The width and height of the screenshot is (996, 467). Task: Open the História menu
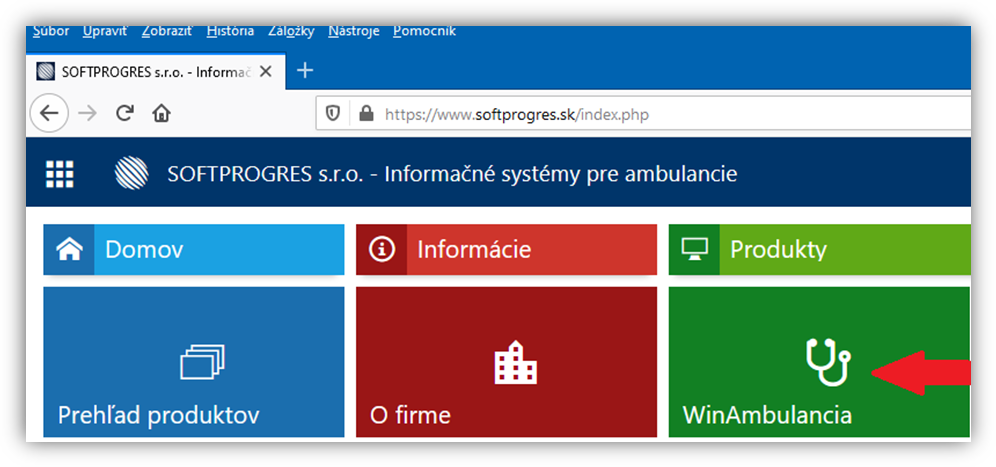tap(231, 31)
